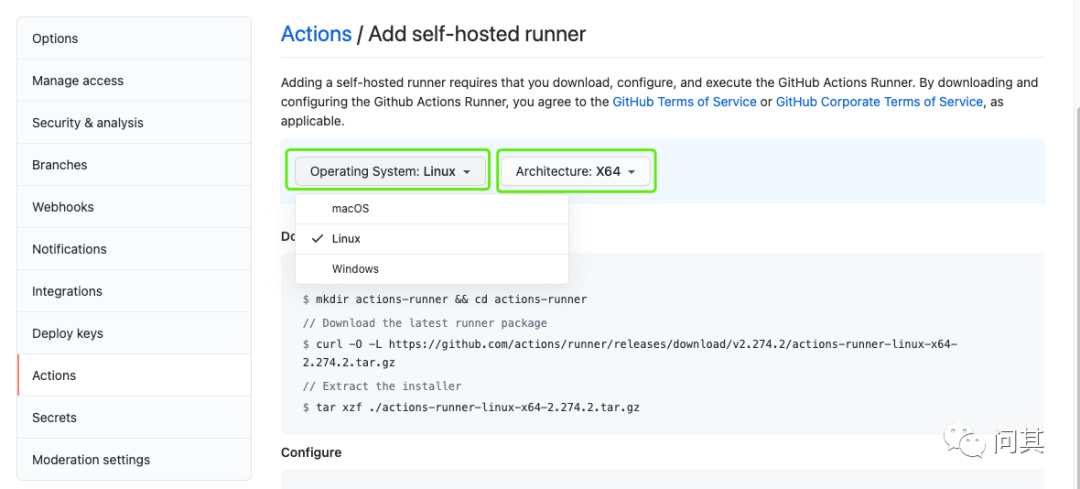Open GitHub Corporate Terms of Service link
Image resolution: width=1080 pixels, height=489 pixels.
tap(879, 102)
